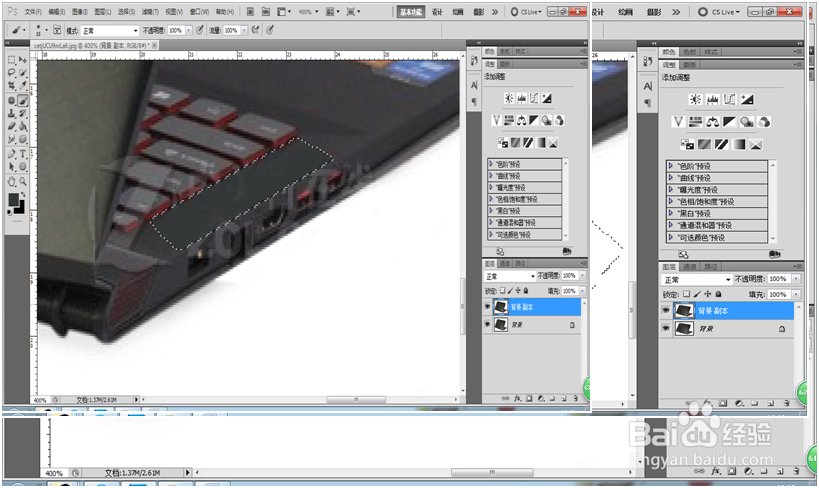Select the Quick Selection tool
The width and height of the screenshot is (819, 488).
click(23, 73)
